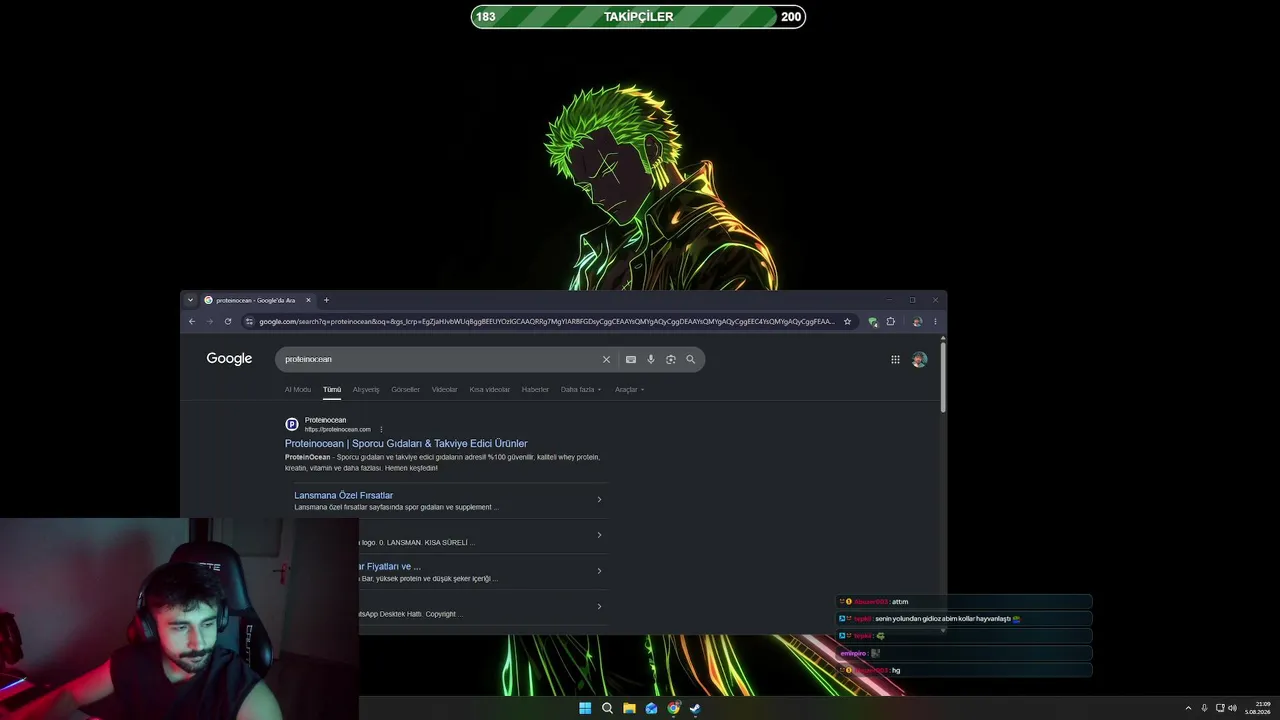Click the https://proteinocean.com URL breadcrumb

tap(338, 430)
